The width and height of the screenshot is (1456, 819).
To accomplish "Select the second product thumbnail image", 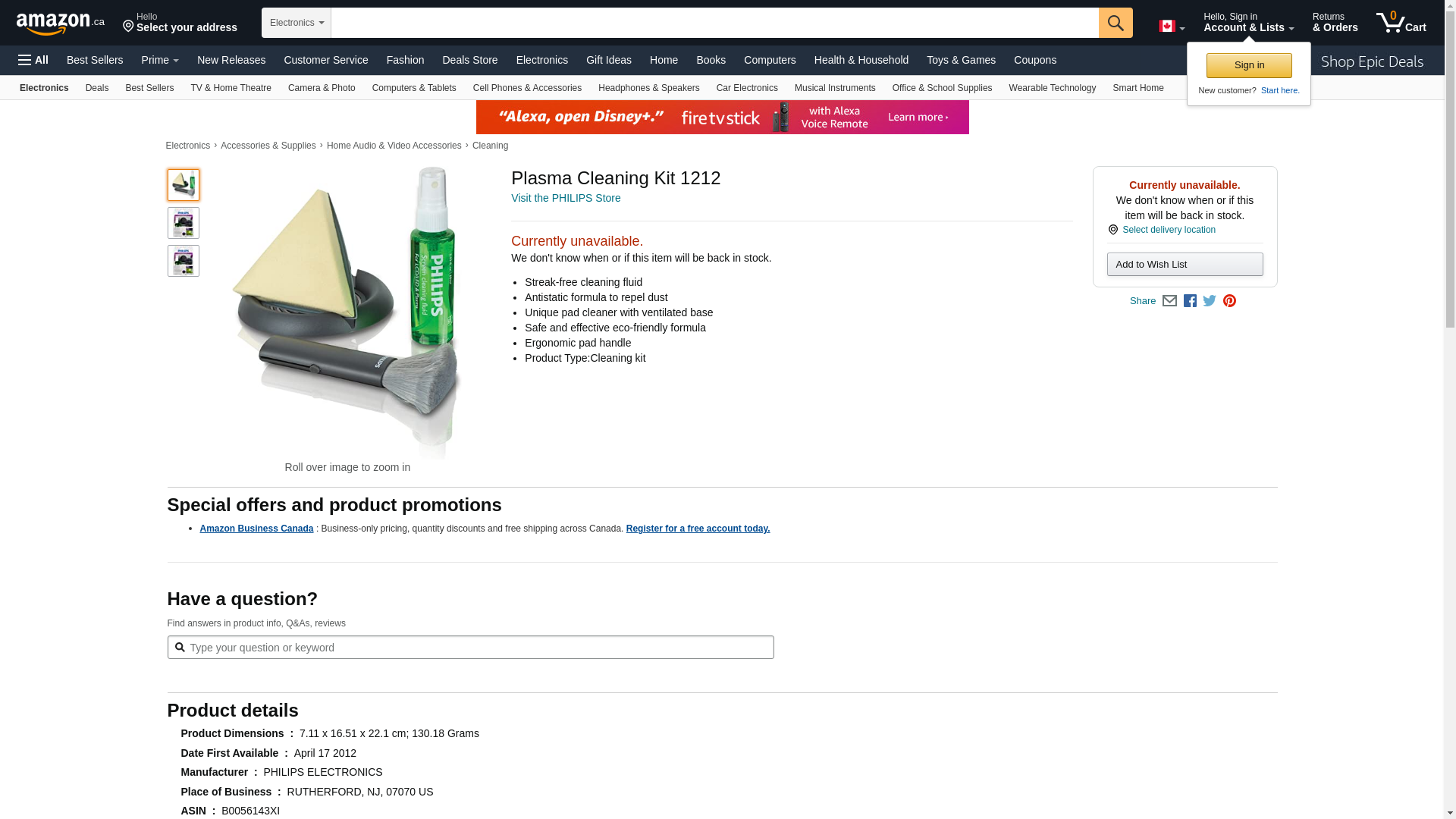I will [184, 223].
